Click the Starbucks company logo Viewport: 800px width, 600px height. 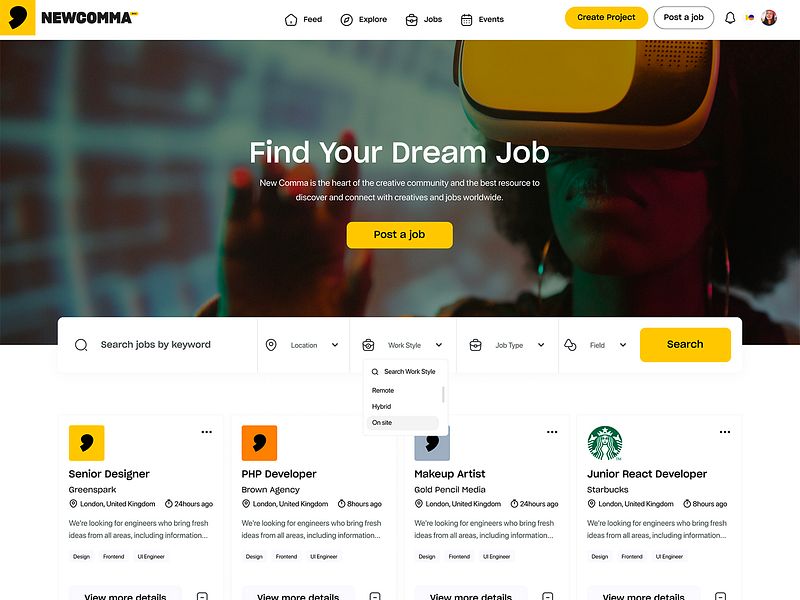pyautogui.click(x=605, y=443)
